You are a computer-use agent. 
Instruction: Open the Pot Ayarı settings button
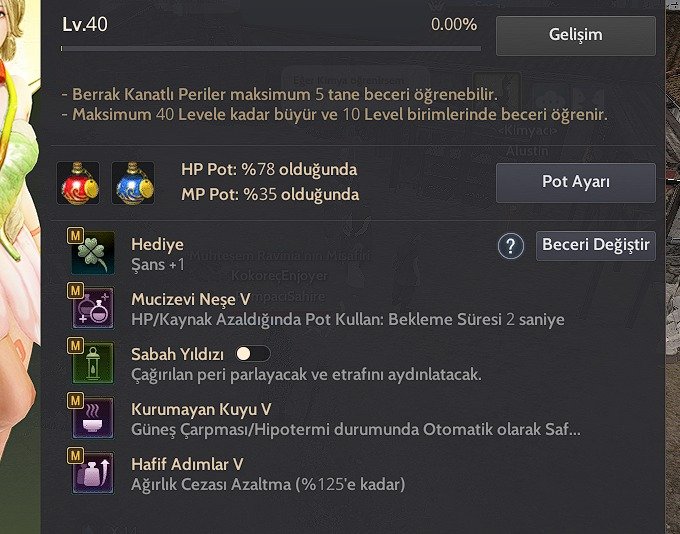pyautogui.click(x=575, y=183)
